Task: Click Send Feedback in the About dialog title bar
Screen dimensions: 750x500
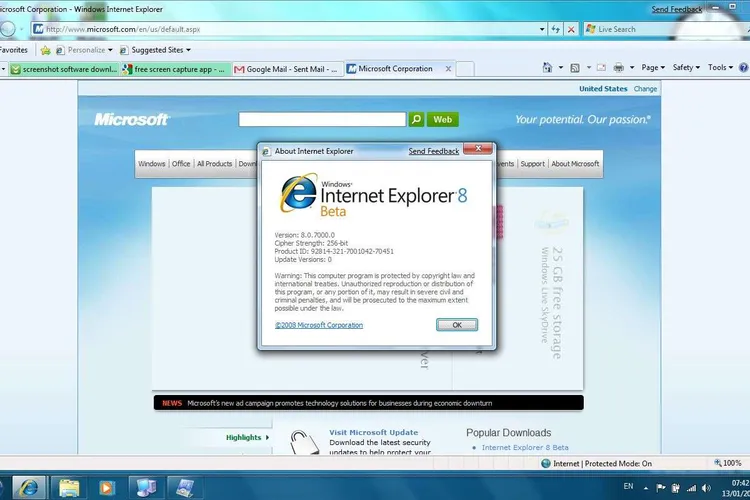Action: pos(433,151)
